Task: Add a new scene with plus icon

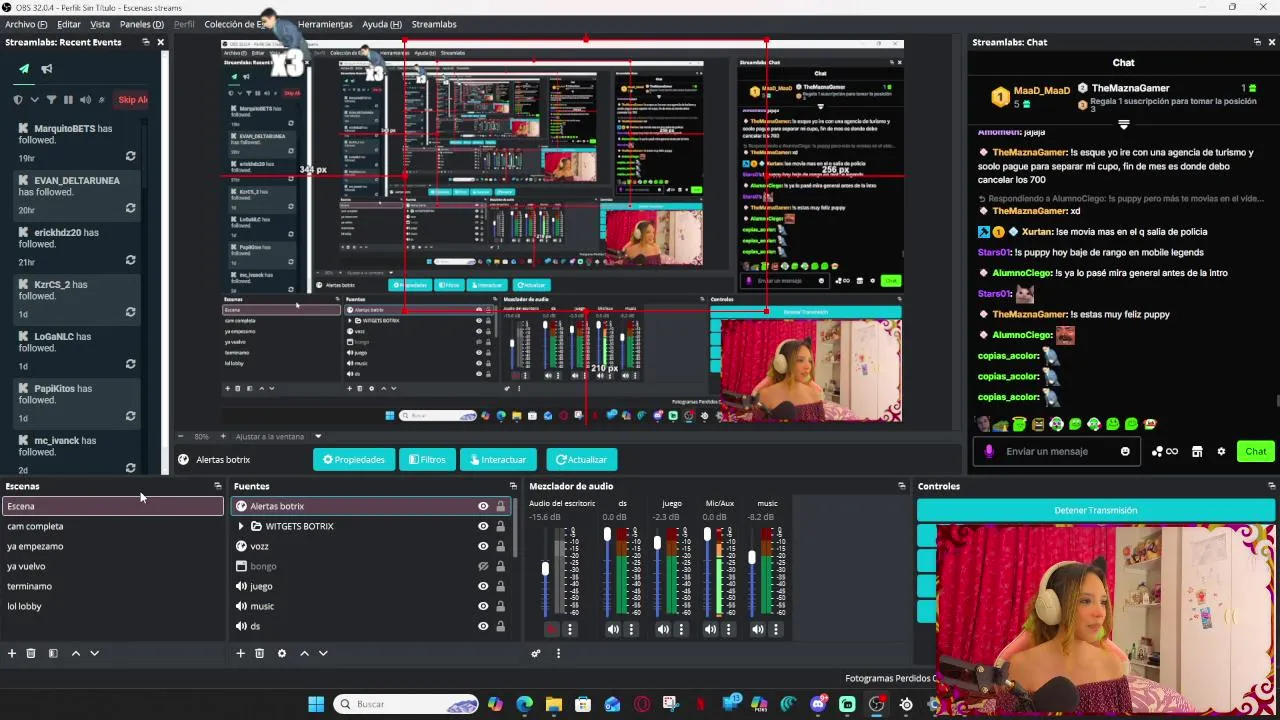Action: coord(12,653)
